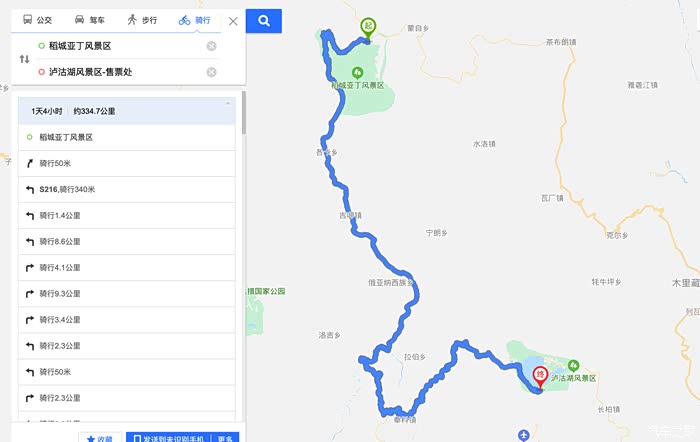Click the 发送到手机 button
The width and height of the screenshot is (700, 442).
170,438
